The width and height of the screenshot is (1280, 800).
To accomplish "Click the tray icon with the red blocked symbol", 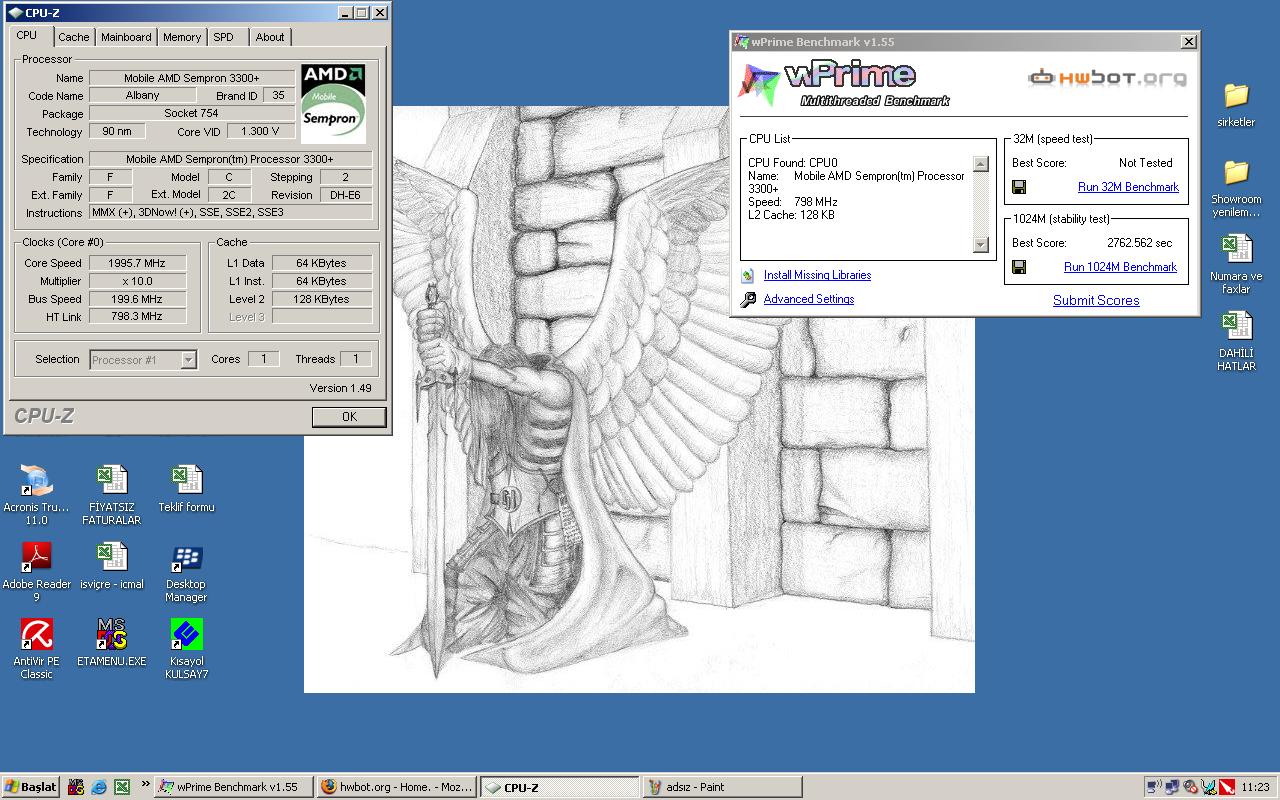I will coord(1190,787).
